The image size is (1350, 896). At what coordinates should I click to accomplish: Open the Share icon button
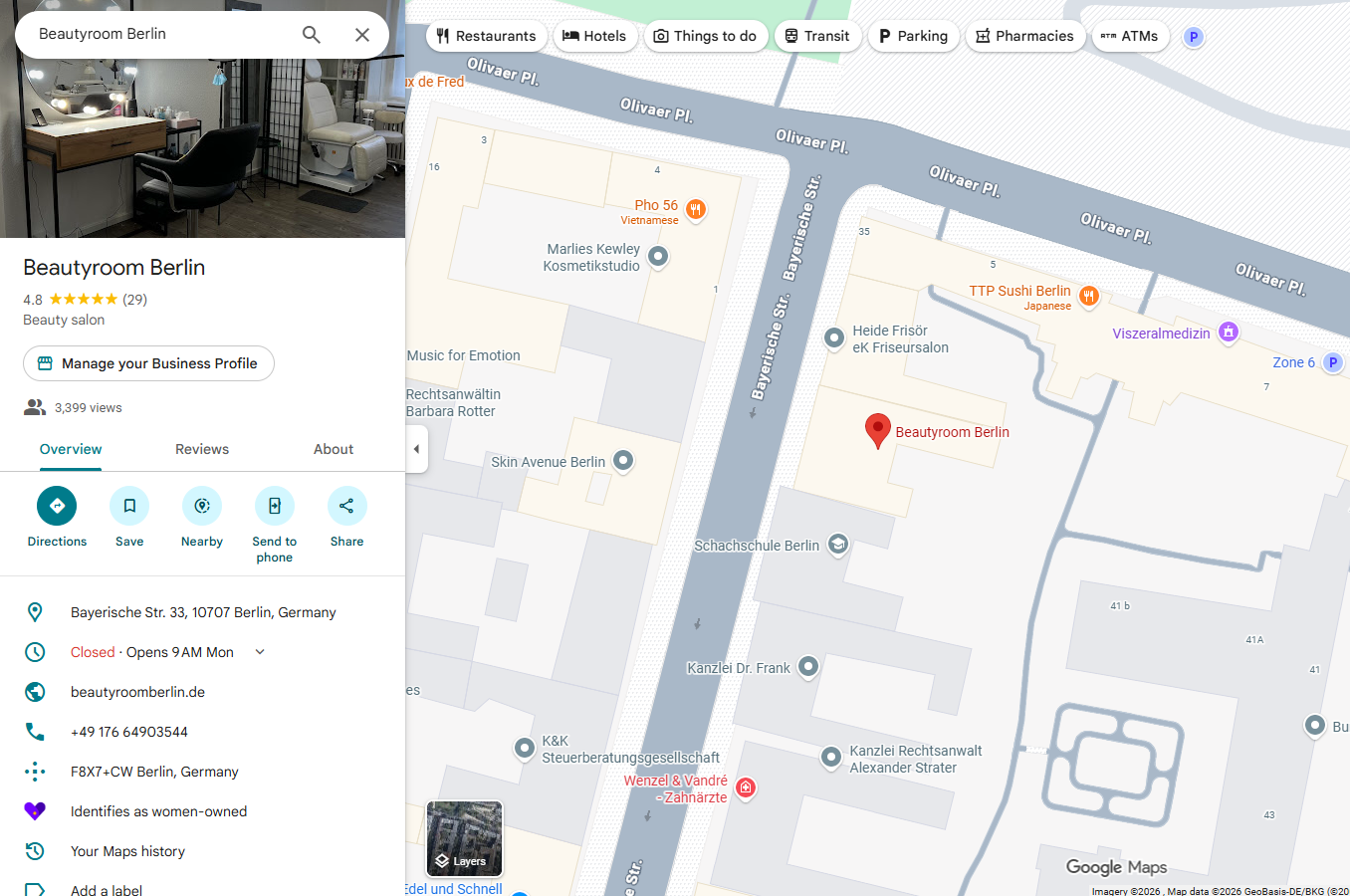347,506
